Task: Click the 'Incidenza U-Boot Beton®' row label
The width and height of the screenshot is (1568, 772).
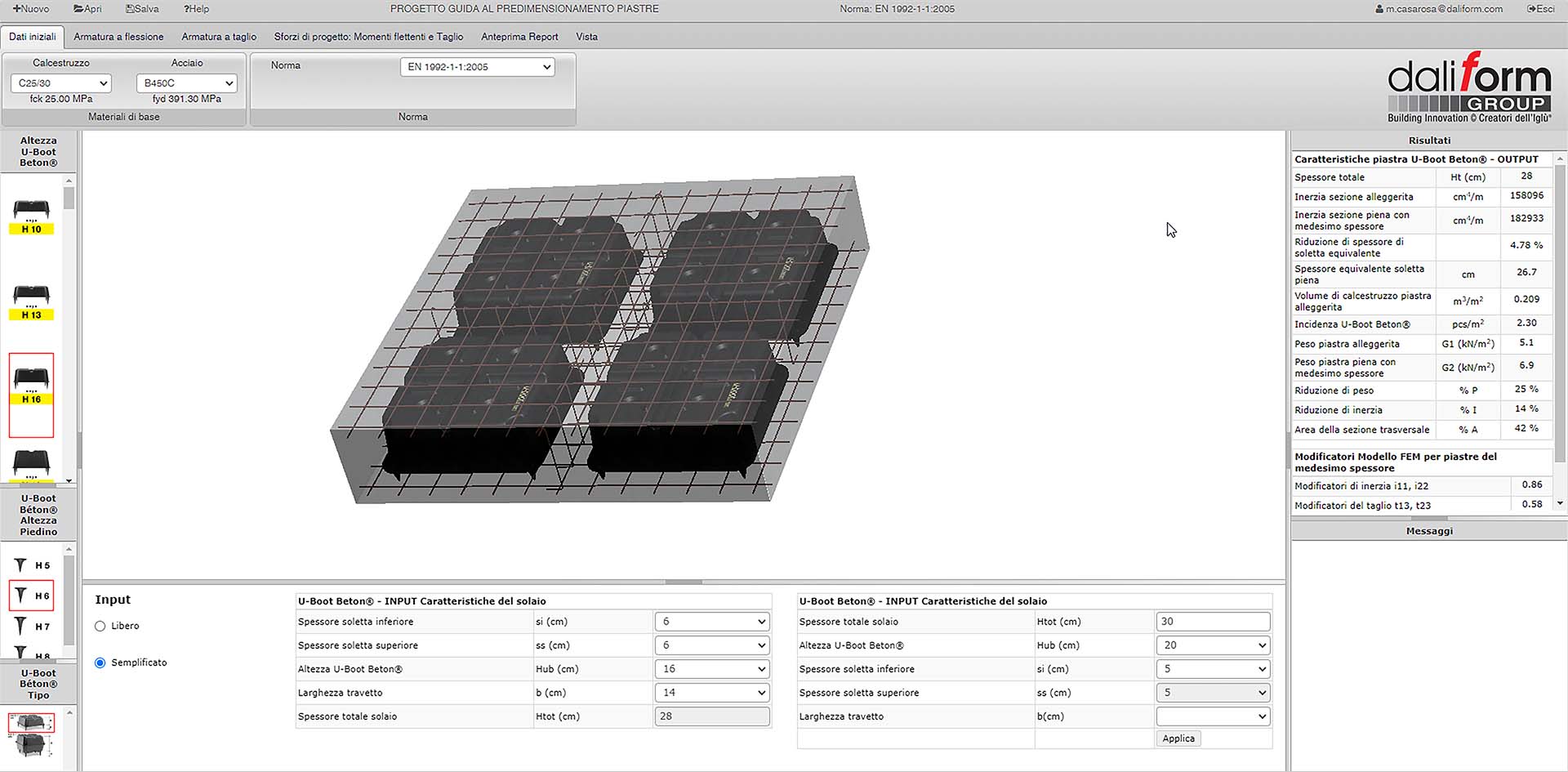Action: 1352,324
